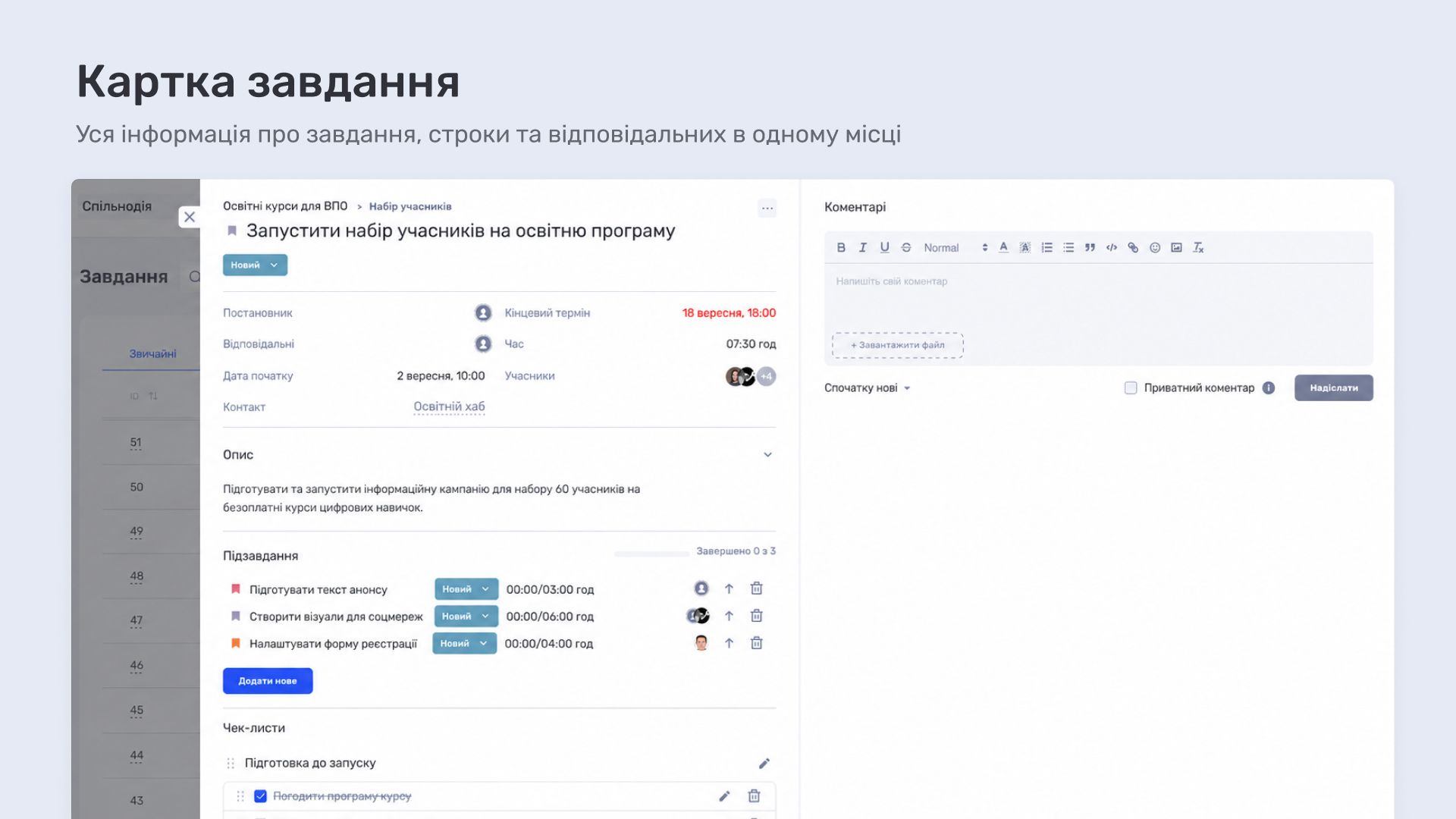This screenshot has width=1456, height=819.
Task: Apply italic formatting in comment editor
Action: click(x=862, y=247)
